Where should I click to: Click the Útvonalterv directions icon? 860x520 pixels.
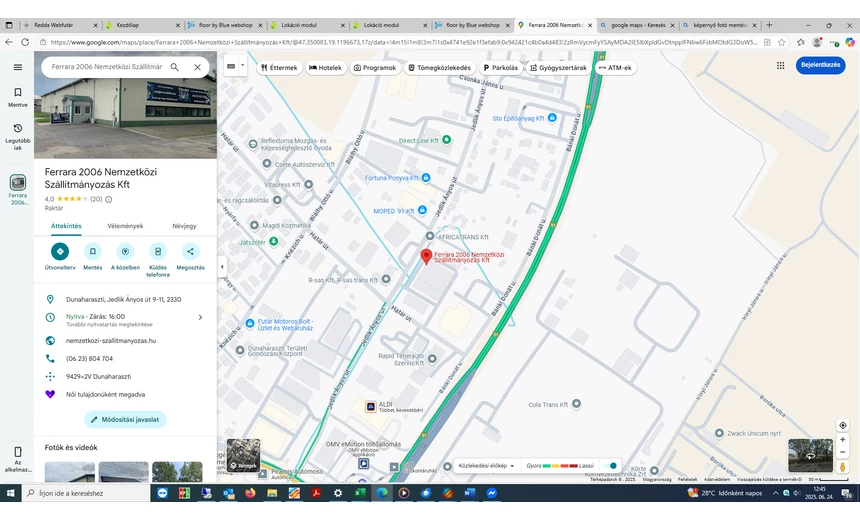tap(60, 252)
